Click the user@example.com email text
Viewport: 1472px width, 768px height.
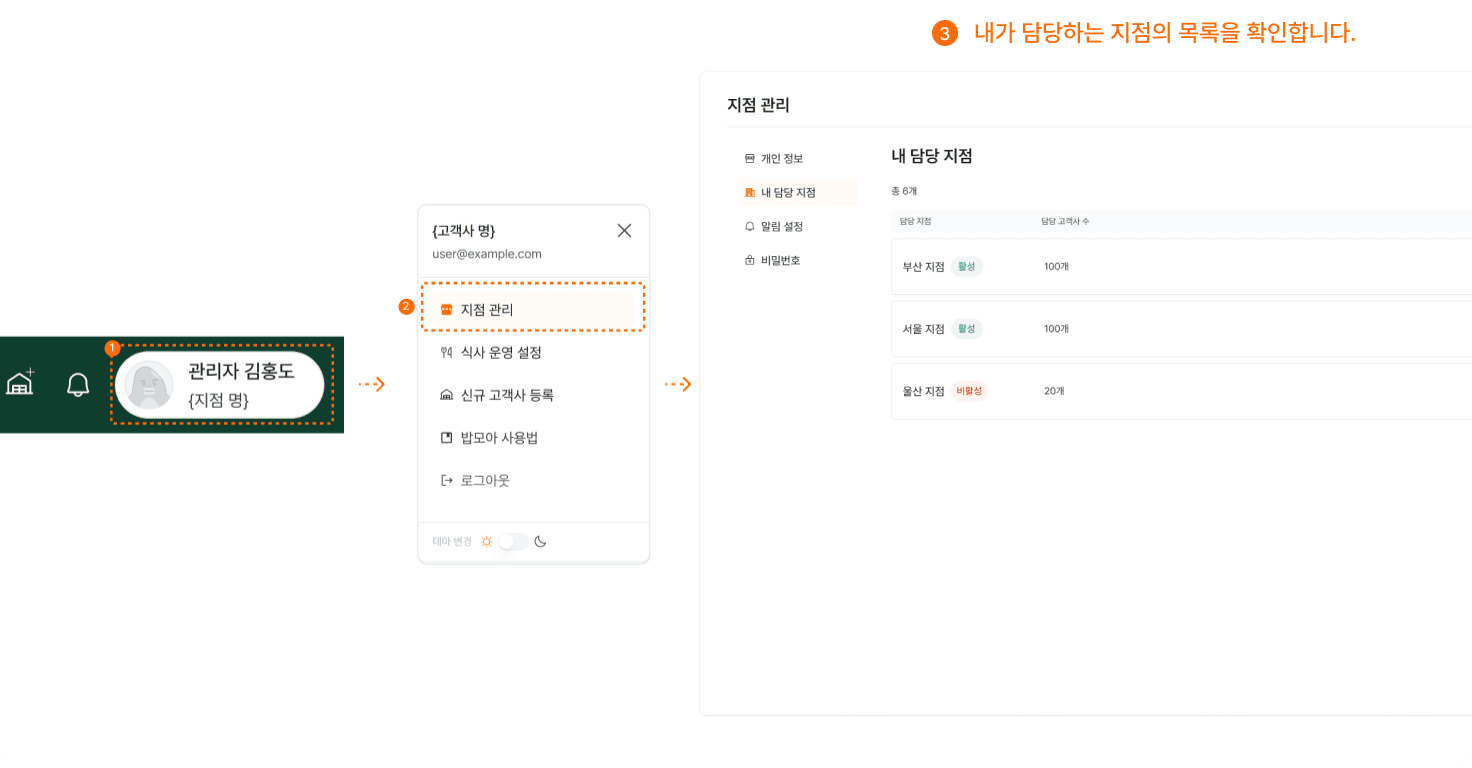[x=487, y=254]
